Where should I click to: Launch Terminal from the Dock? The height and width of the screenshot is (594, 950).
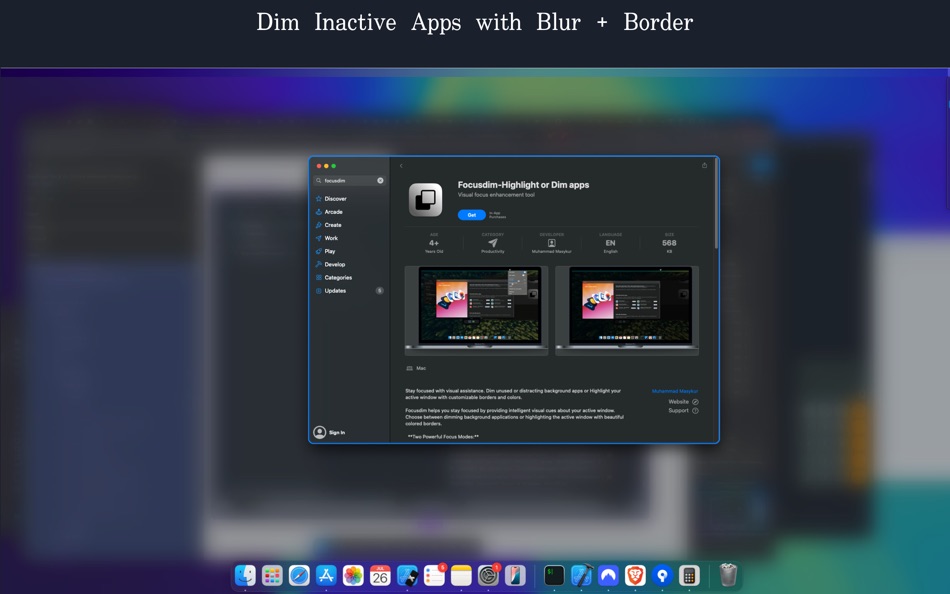pyautogui.click(x=554, y=575)
